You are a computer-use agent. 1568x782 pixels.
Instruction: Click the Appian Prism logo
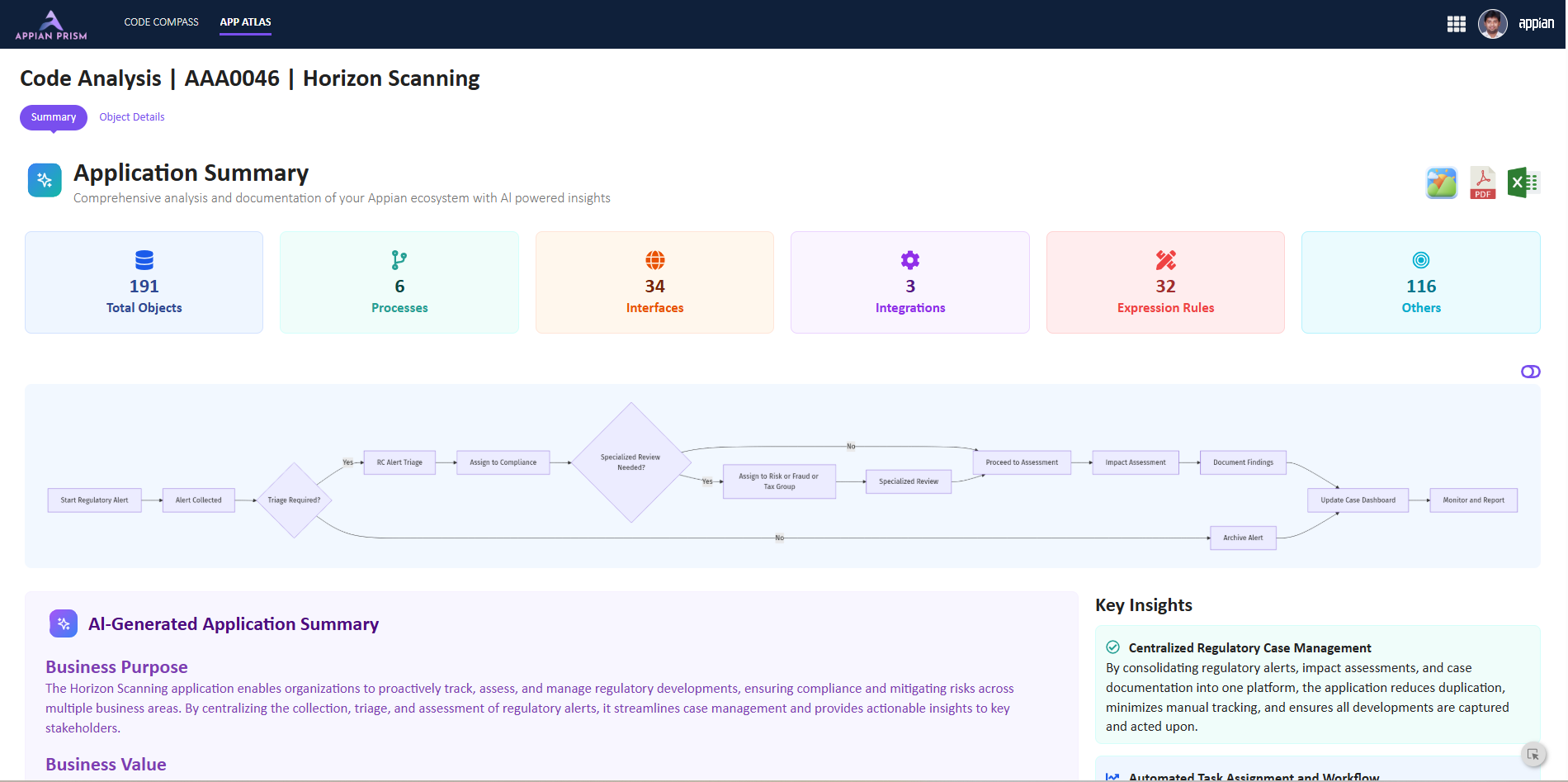coord(51,25)
